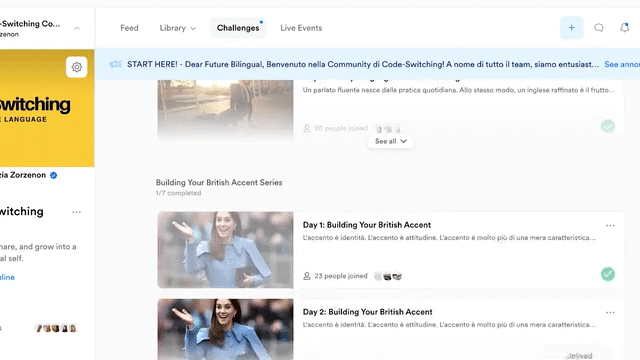
Task: Click the yellow Switching community banner
Action: click(47, 108)
